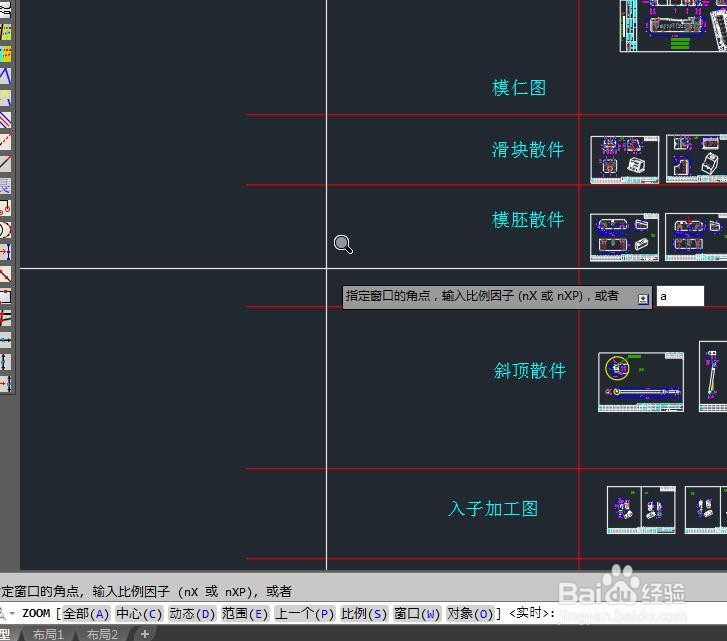Select the 滑块散件 text label

[x=528, y=149]
